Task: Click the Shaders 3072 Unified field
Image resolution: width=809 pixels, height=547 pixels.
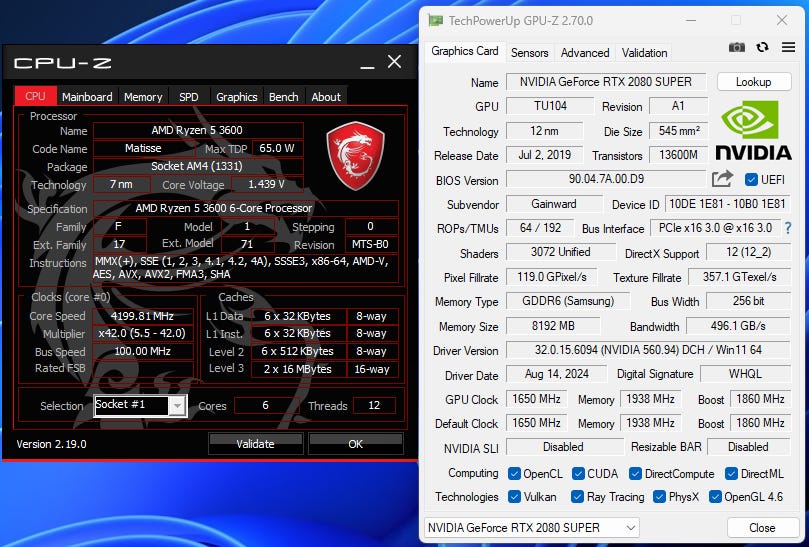Action: tap(560, 252)
